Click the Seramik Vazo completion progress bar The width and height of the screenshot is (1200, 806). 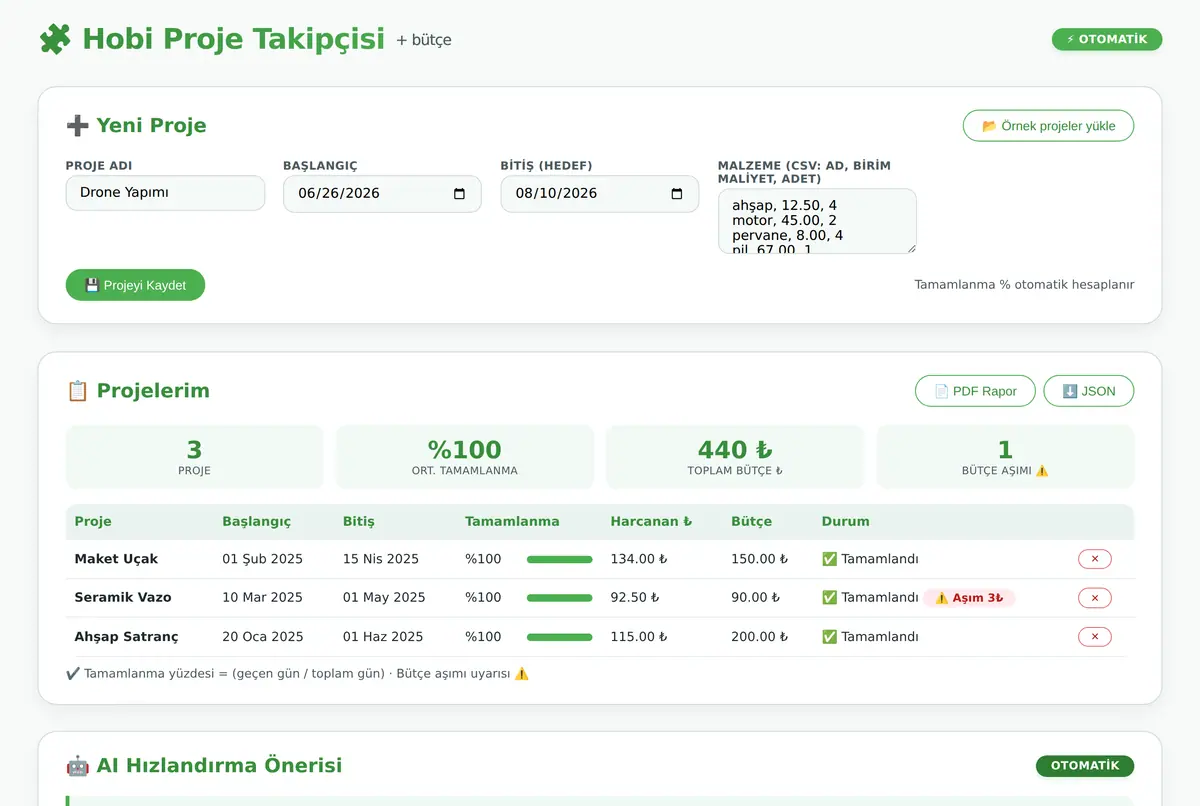tap(559, 598)
